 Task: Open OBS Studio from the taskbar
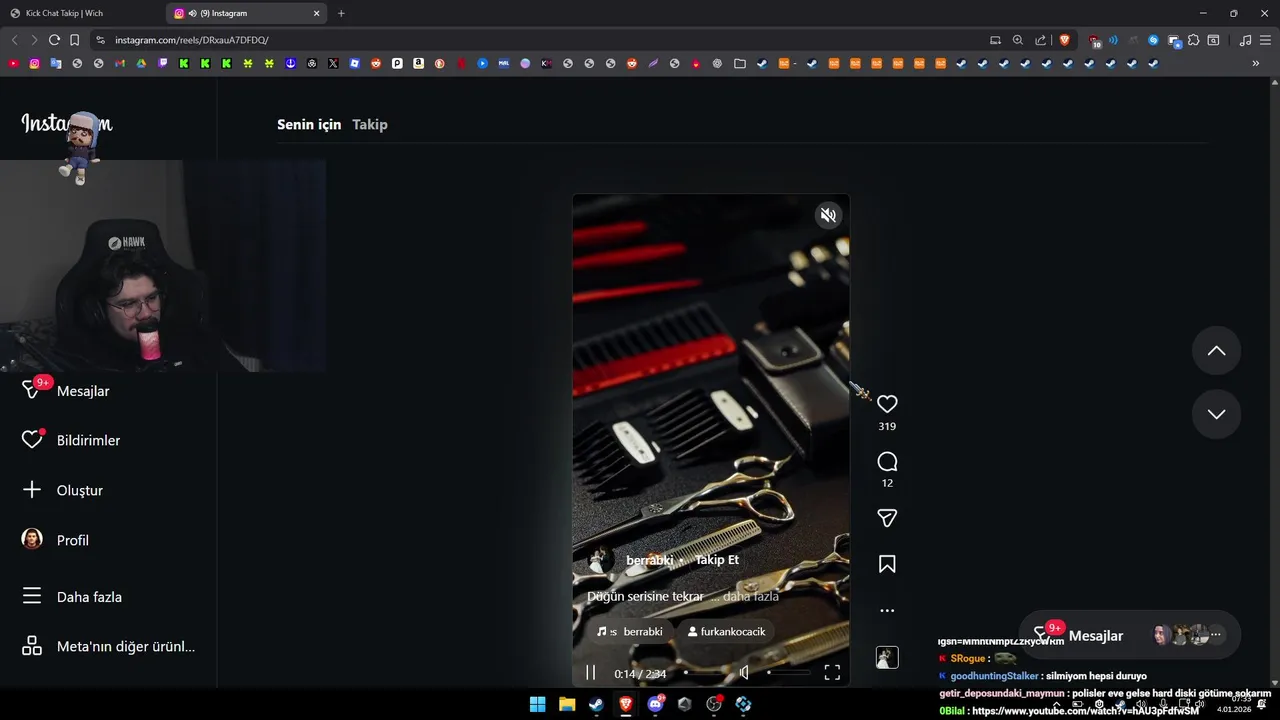tap(714, 704)
